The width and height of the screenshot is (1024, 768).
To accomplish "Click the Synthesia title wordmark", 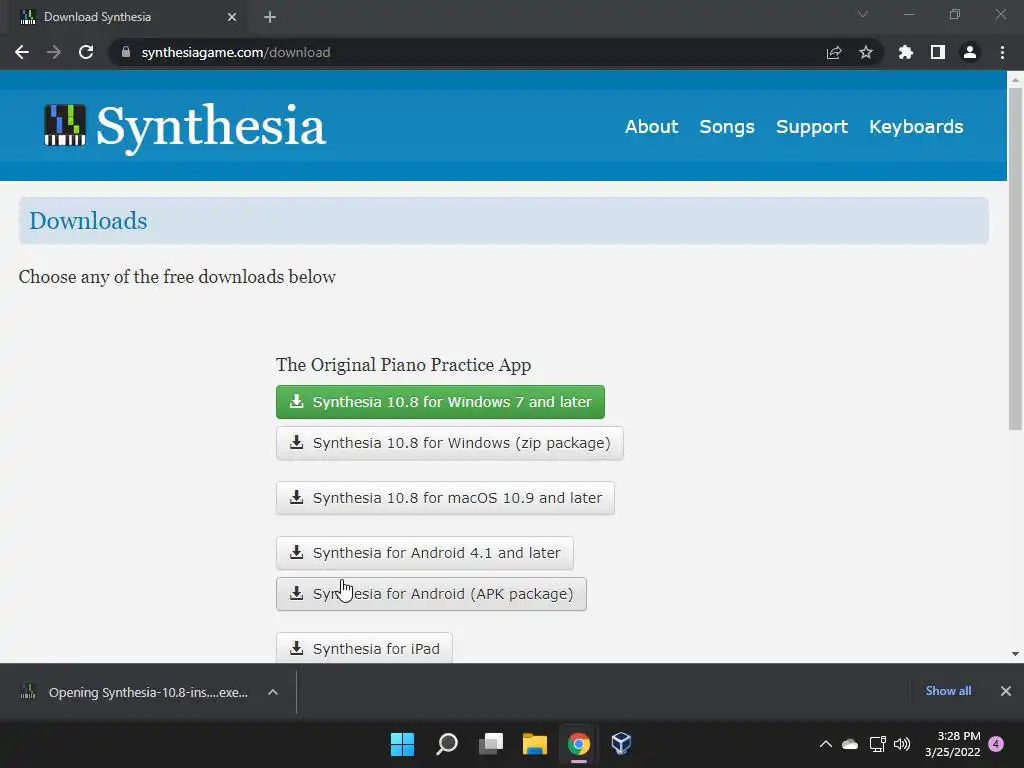I will [x=210, y=127].
